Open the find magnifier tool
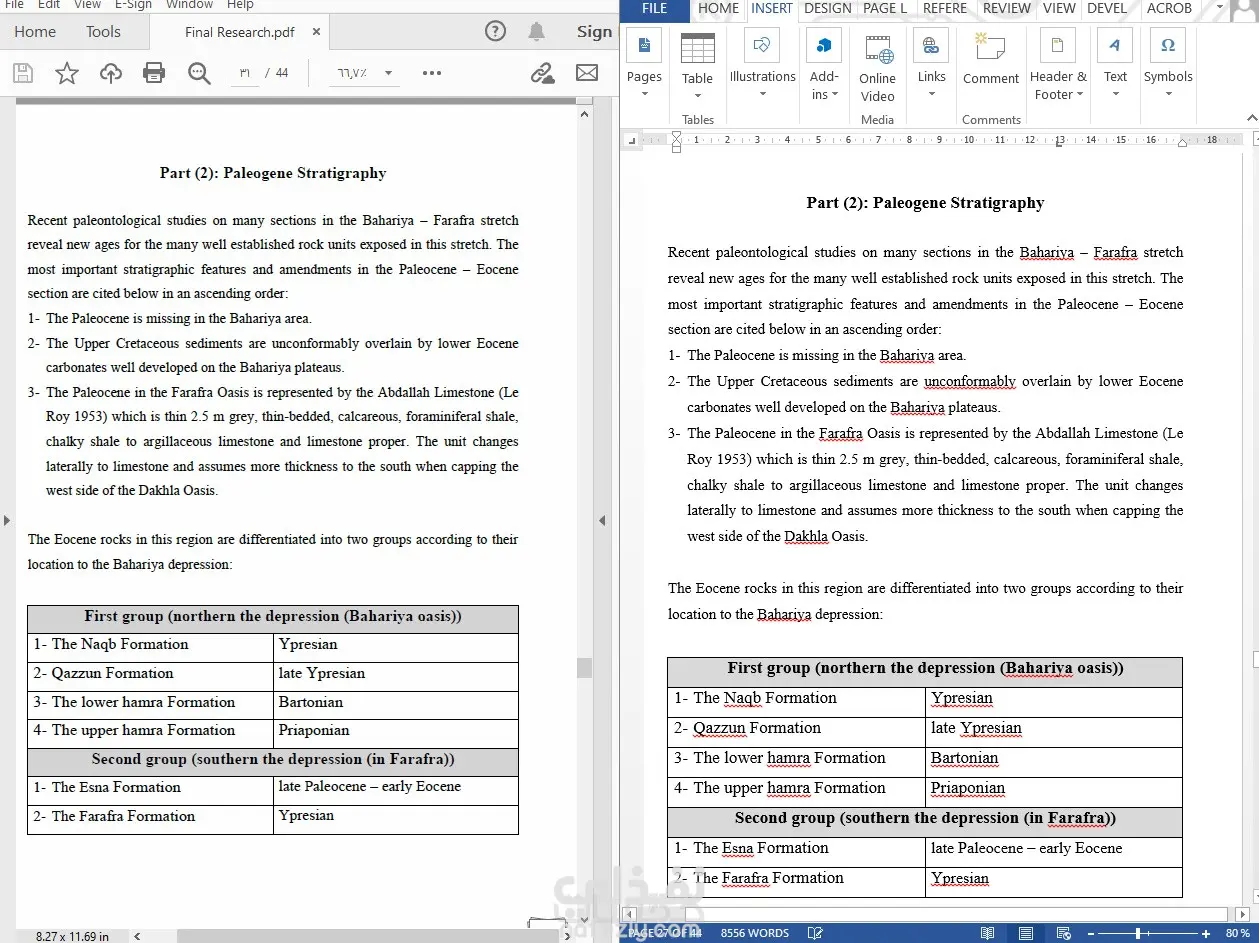 pyautogui.click(x=199, y=73)
